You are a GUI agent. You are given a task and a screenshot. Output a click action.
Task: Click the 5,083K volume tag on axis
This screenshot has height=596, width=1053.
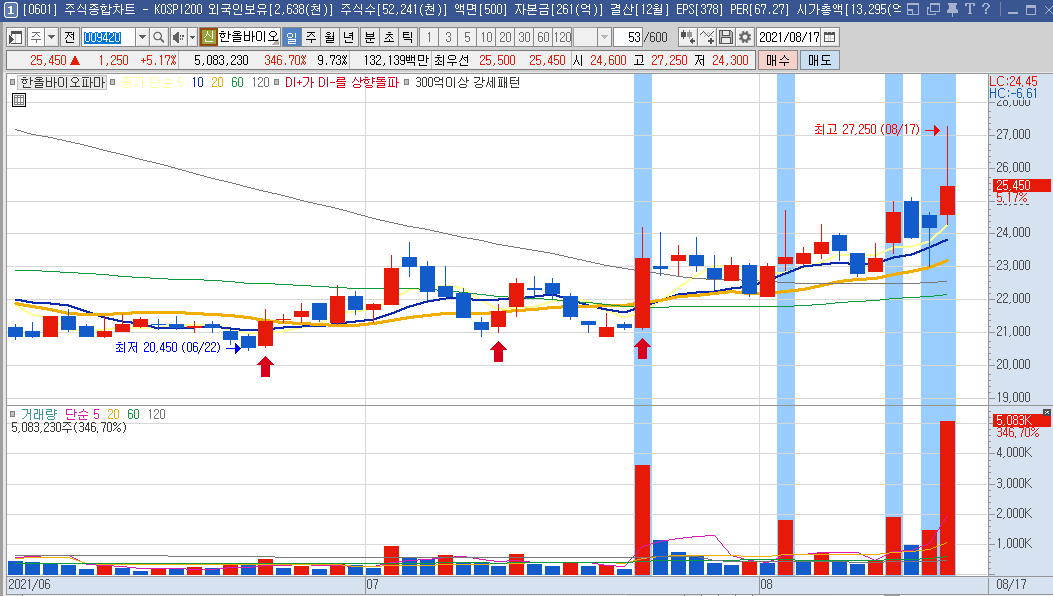tap(1021, 421)
